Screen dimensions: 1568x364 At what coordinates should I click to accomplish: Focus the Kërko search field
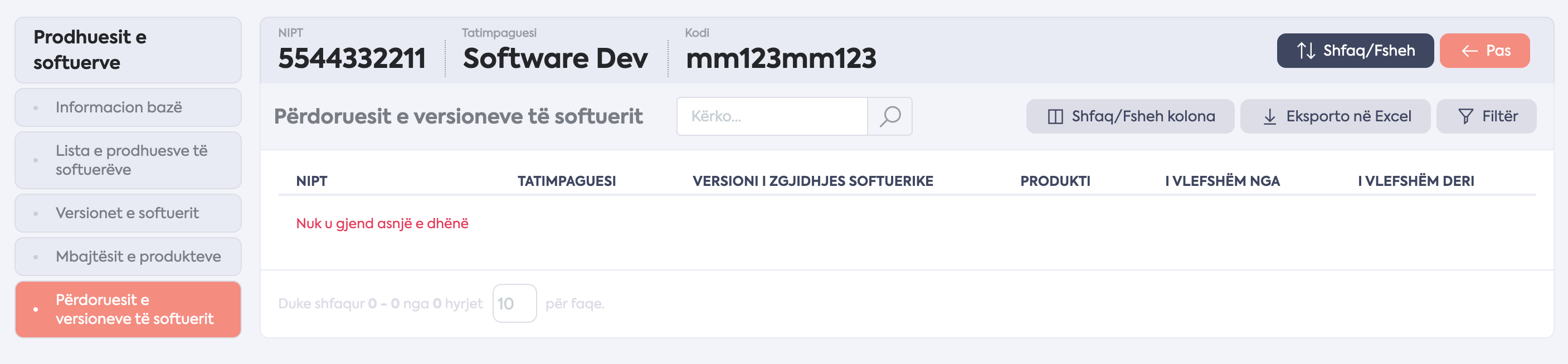pyautogui.click(x=772, y=116)
